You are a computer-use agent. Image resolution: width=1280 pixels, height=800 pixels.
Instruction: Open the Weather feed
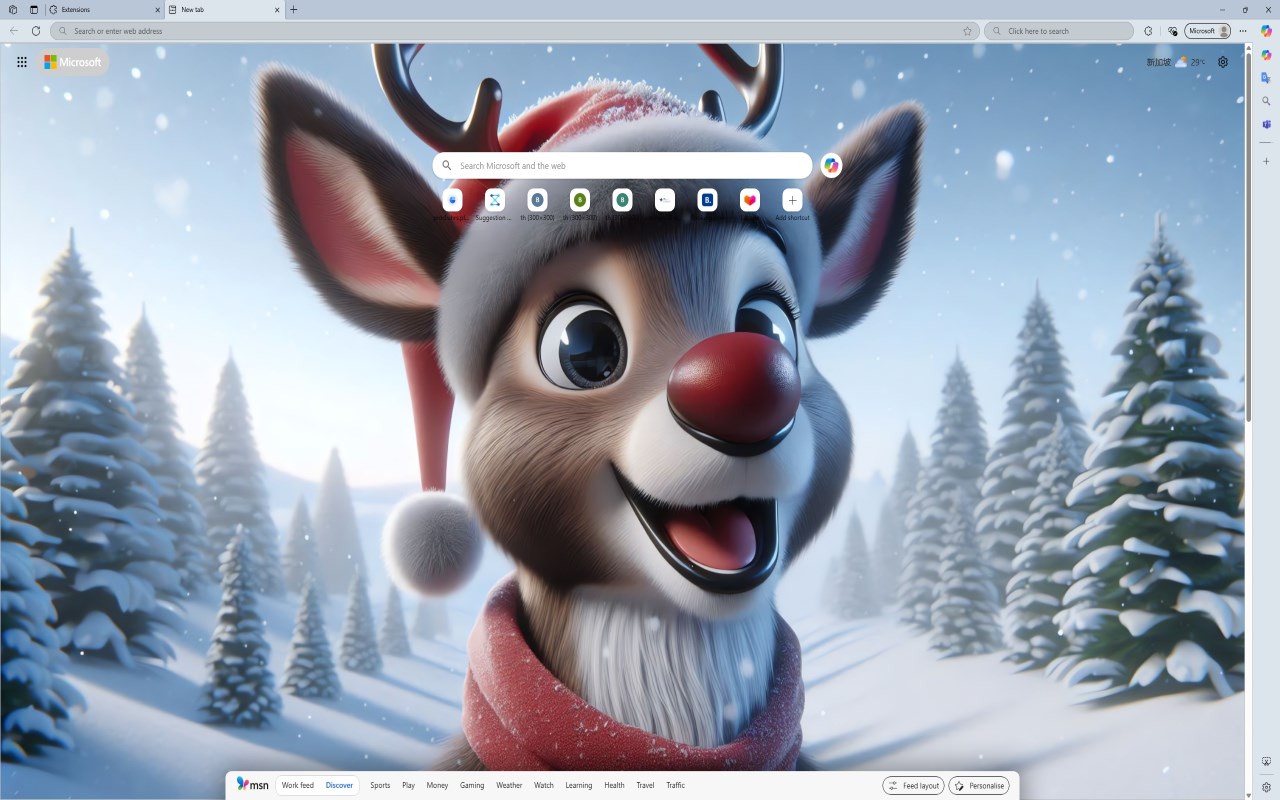[x=509, y=785]
